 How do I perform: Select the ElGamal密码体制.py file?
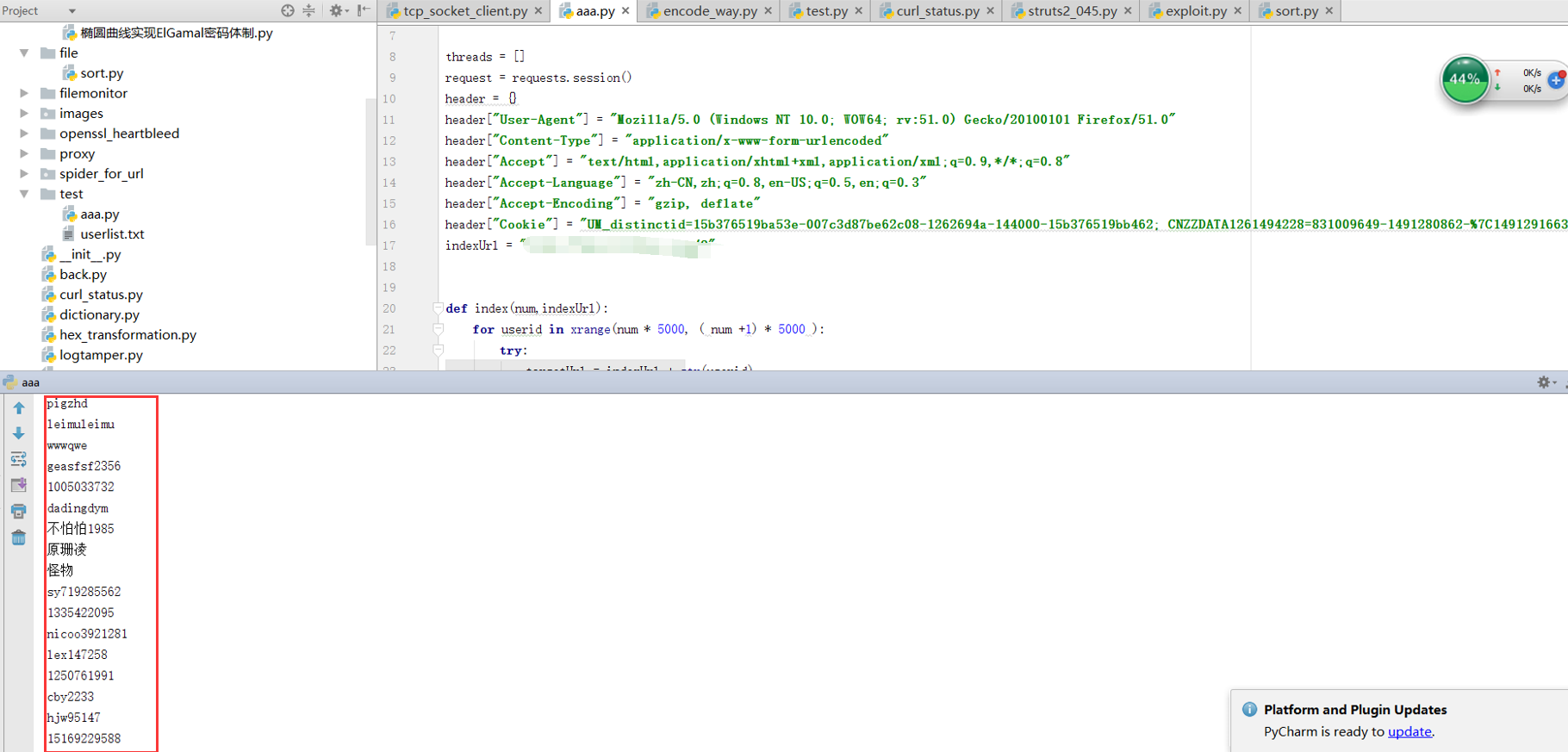click(x=177, y=33)
